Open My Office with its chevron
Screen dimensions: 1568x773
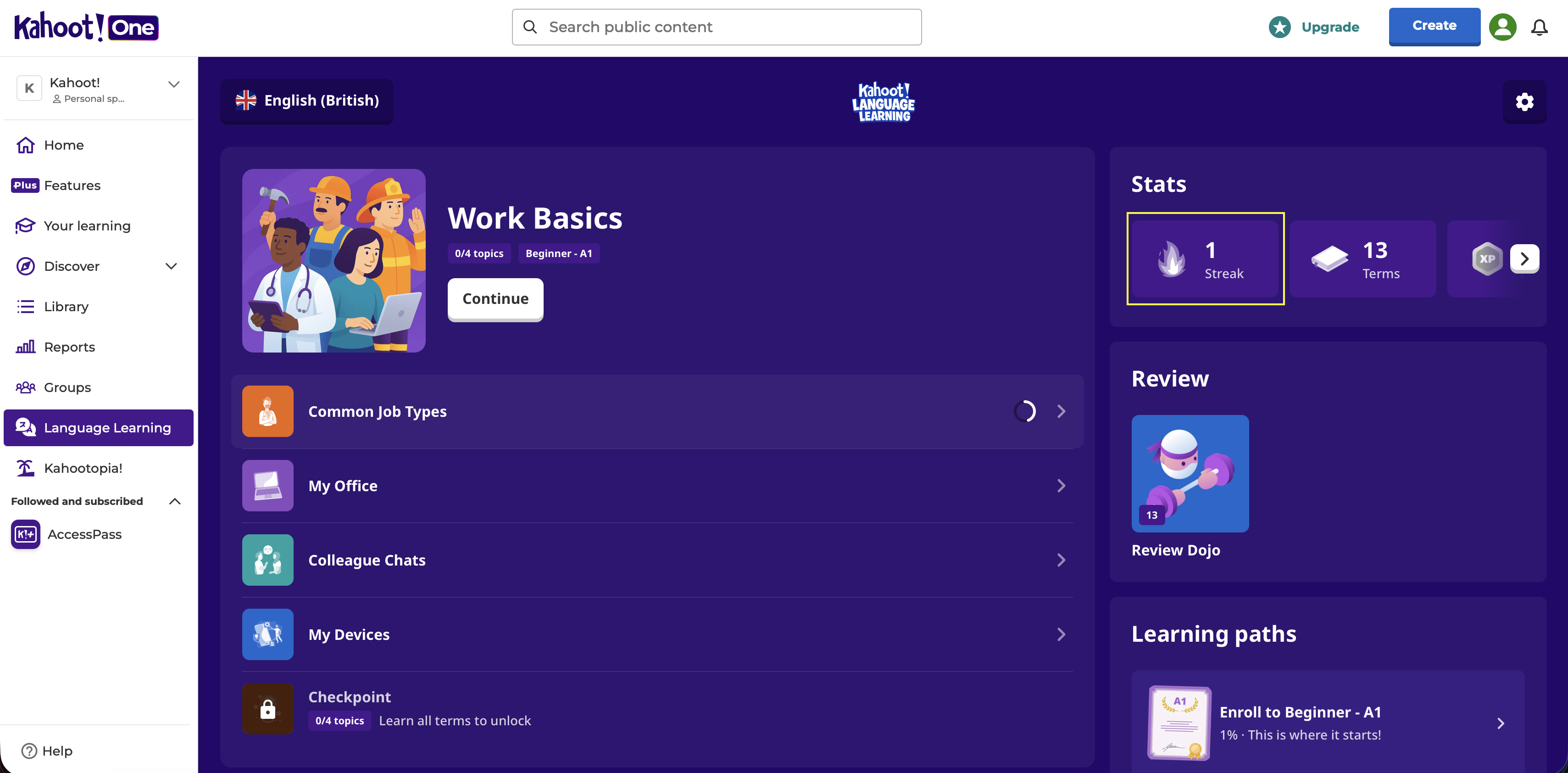coord(1061,486)
